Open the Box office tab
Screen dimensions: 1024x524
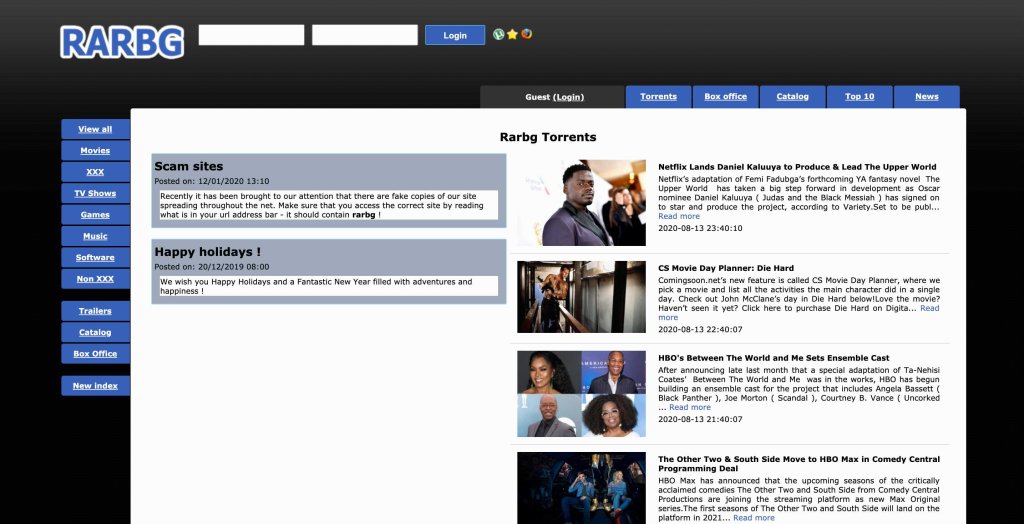(x=726, y=97)
